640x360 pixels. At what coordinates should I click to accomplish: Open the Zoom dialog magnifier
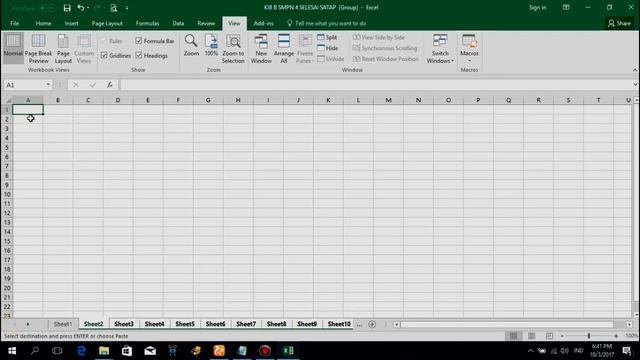pyautogui.click(x=191, y=45)
